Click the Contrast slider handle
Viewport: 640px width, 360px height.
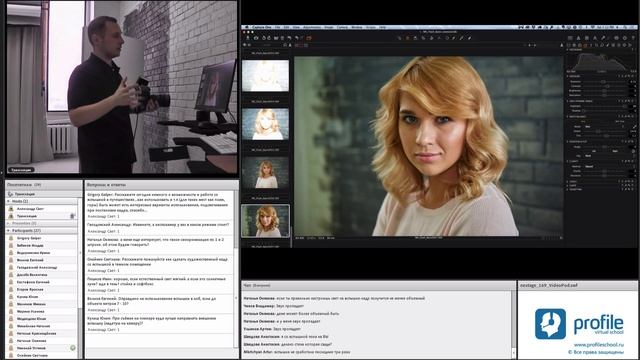(x=608, y=86)
